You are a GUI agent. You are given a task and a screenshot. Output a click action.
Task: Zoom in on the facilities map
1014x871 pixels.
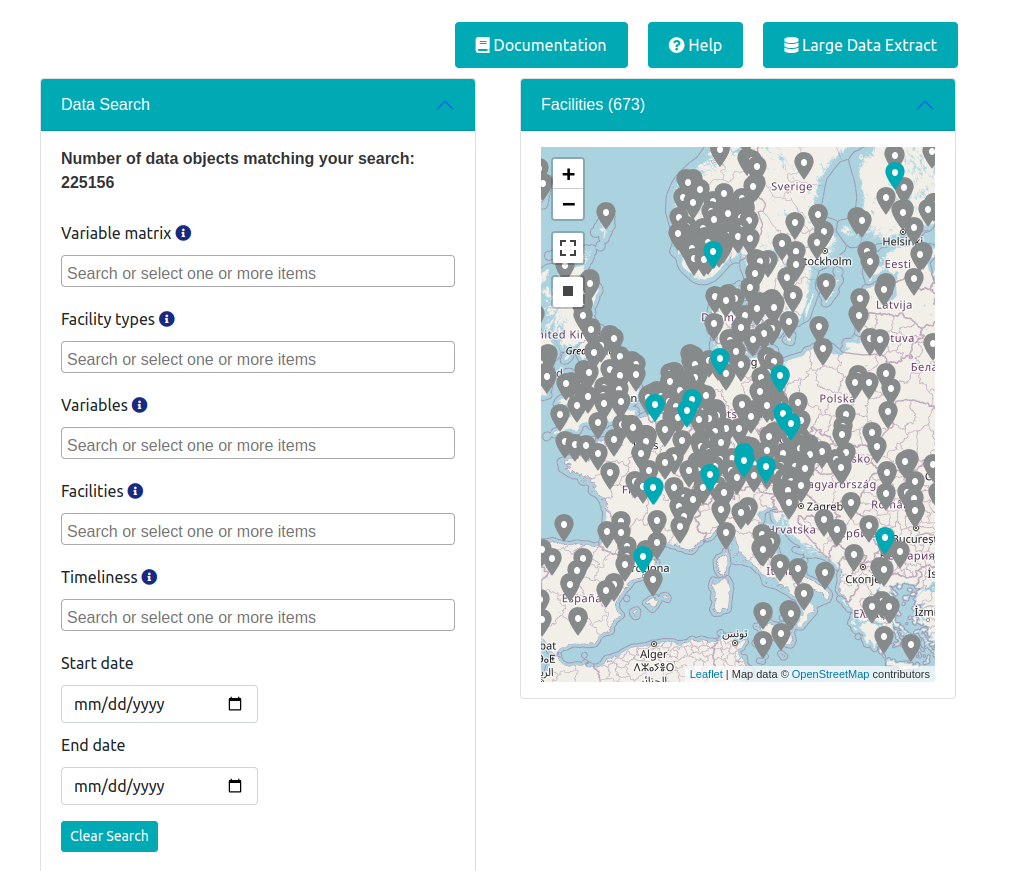pos(568,174)
